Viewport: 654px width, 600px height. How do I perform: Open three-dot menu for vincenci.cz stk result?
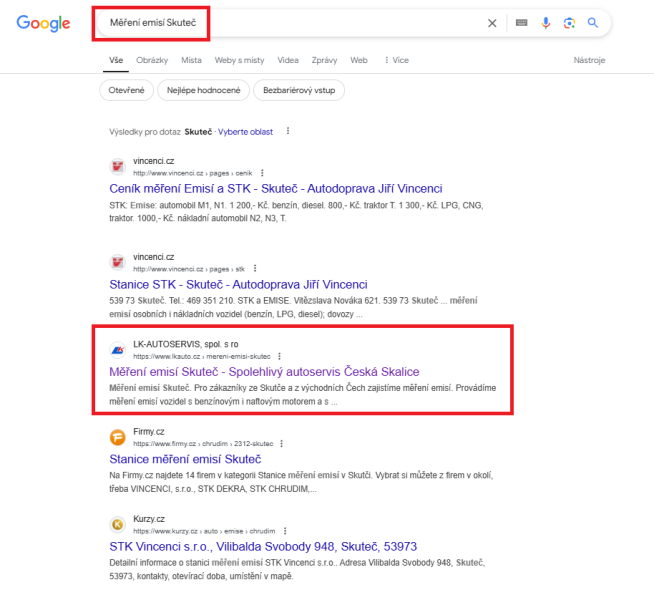tap(255, 269)
